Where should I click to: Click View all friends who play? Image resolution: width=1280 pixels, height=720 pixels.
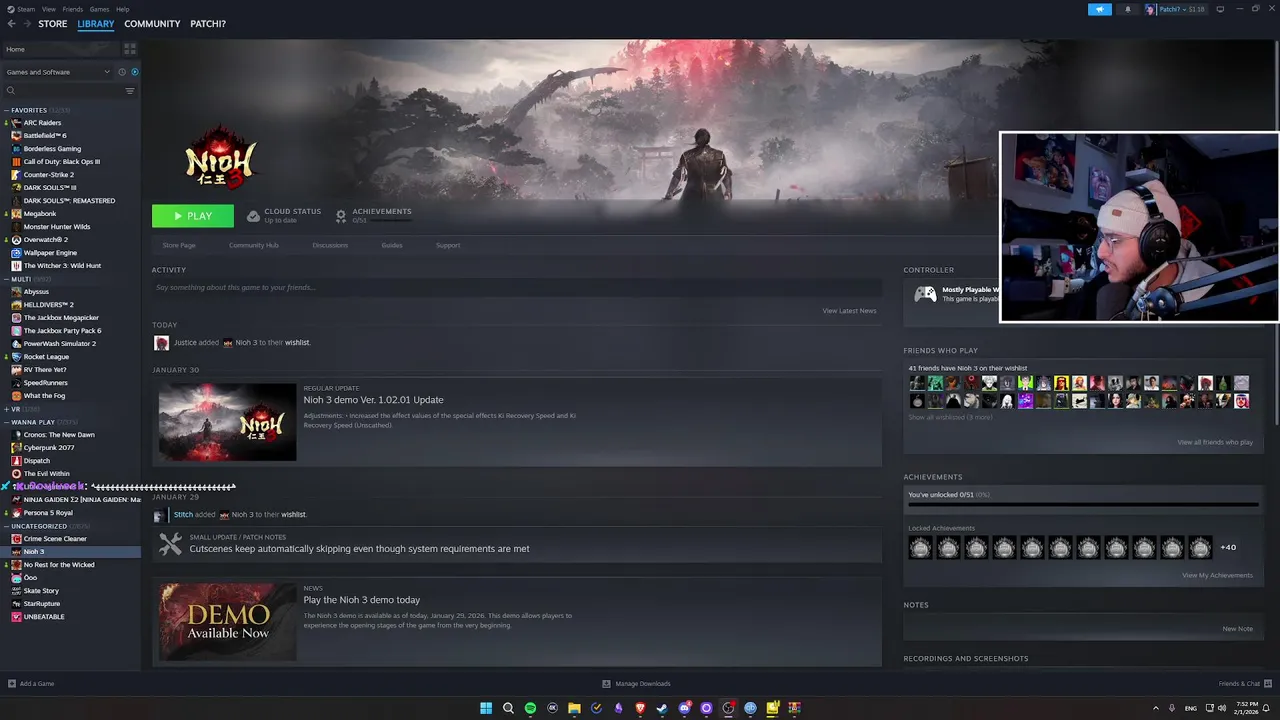click(1215, 442)
